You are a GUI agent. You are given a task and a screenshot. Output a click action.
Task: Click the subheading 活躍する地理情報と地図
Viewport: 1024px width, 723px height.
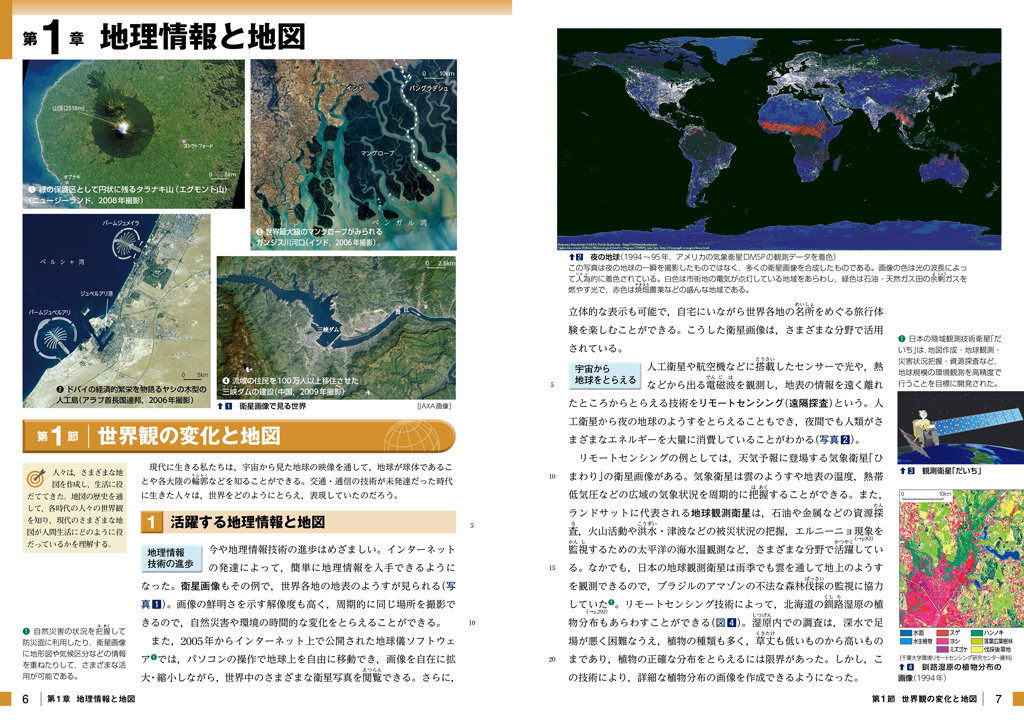248,522
